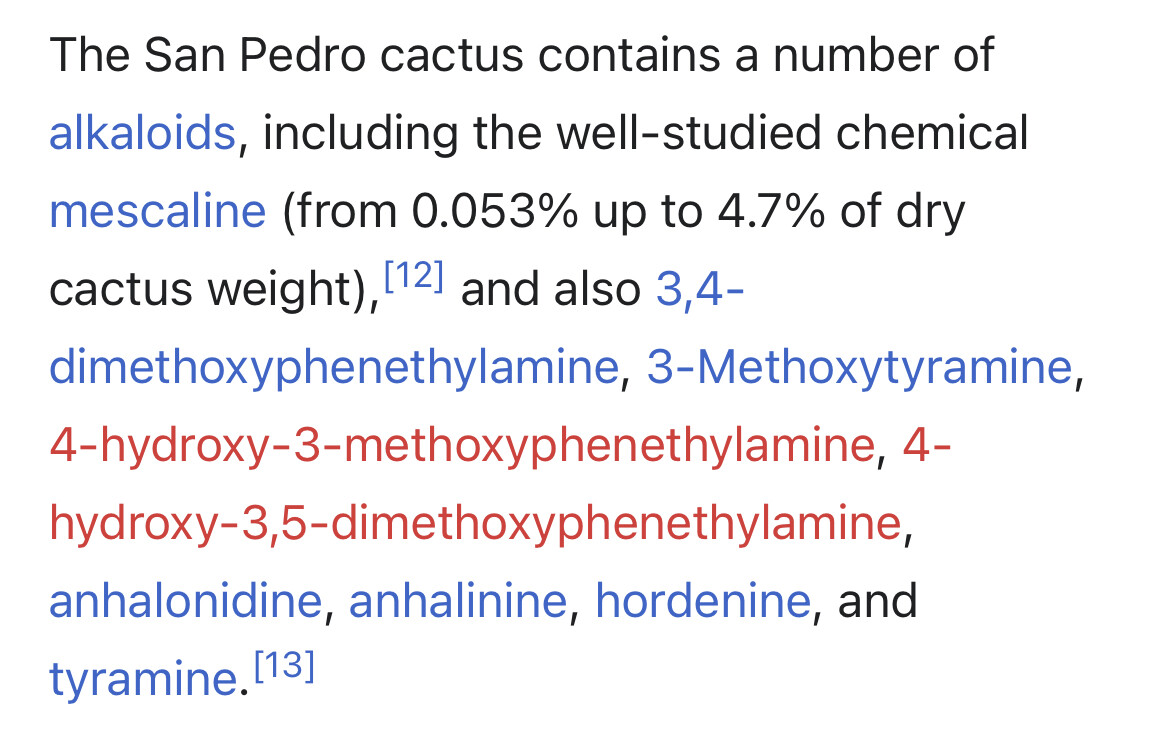Select the tyramine link
The width and height of the screenshot is (1170, 738).
pyautogui.click(x=143, y=679)
